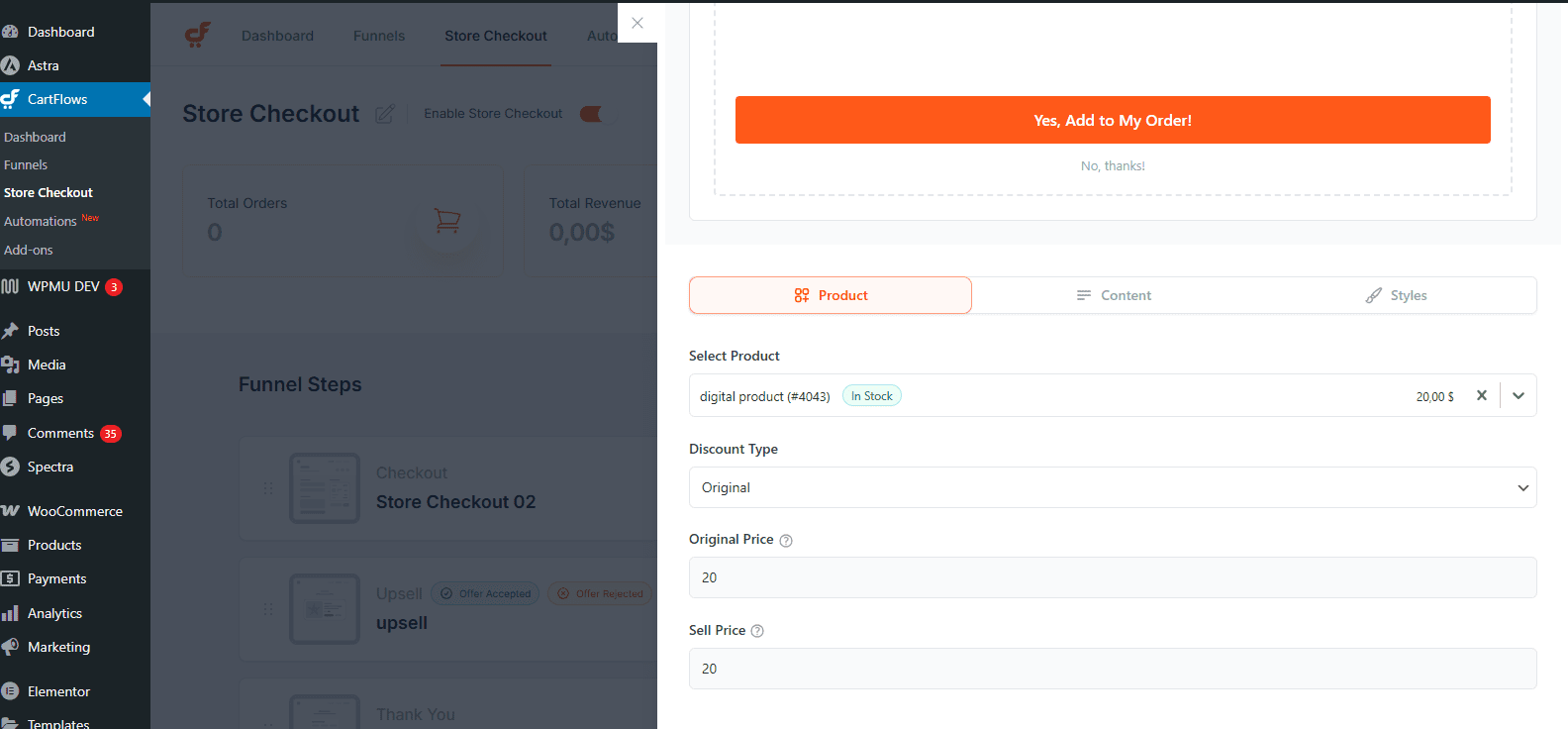Click the Total Revenue 0,00$ value

click(x=582, y=232)
